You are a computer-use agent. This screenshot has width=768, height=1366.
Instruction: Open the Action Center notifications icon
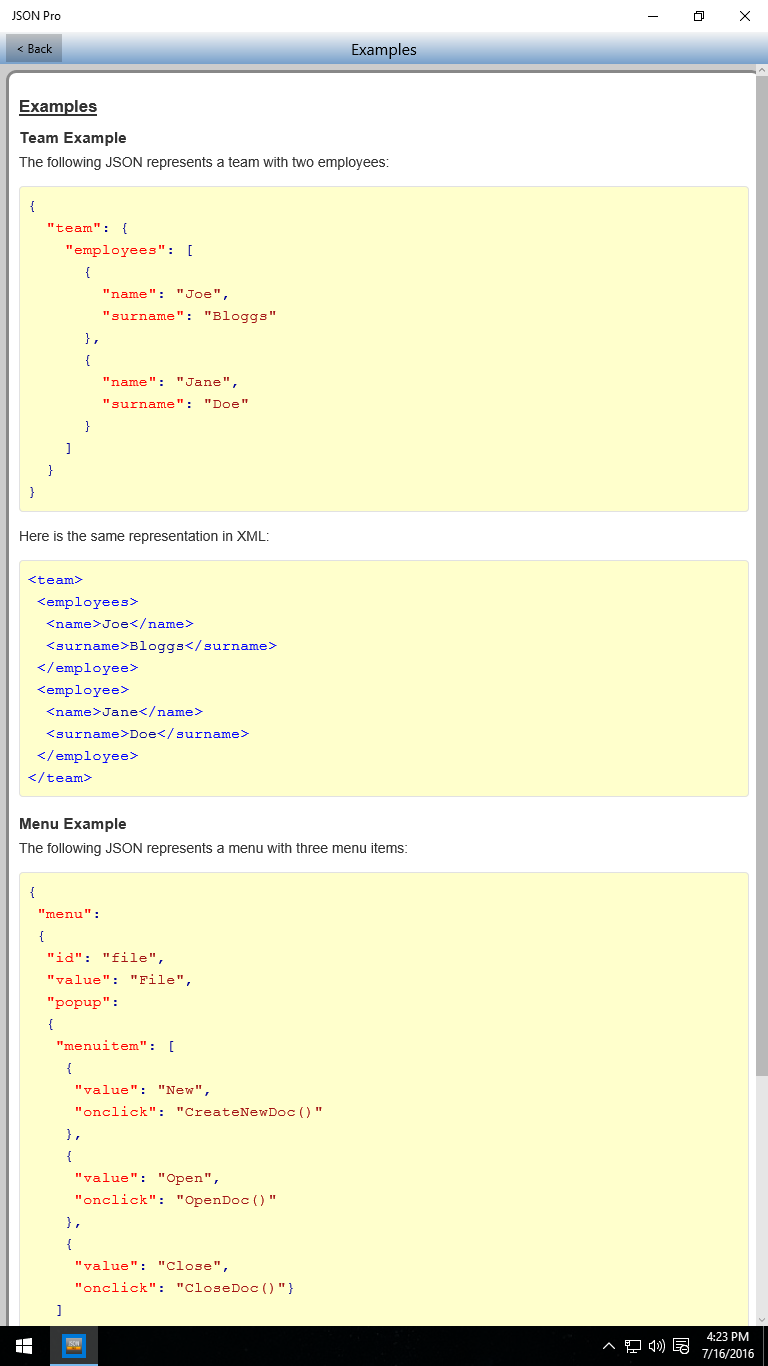(681, 1346)
